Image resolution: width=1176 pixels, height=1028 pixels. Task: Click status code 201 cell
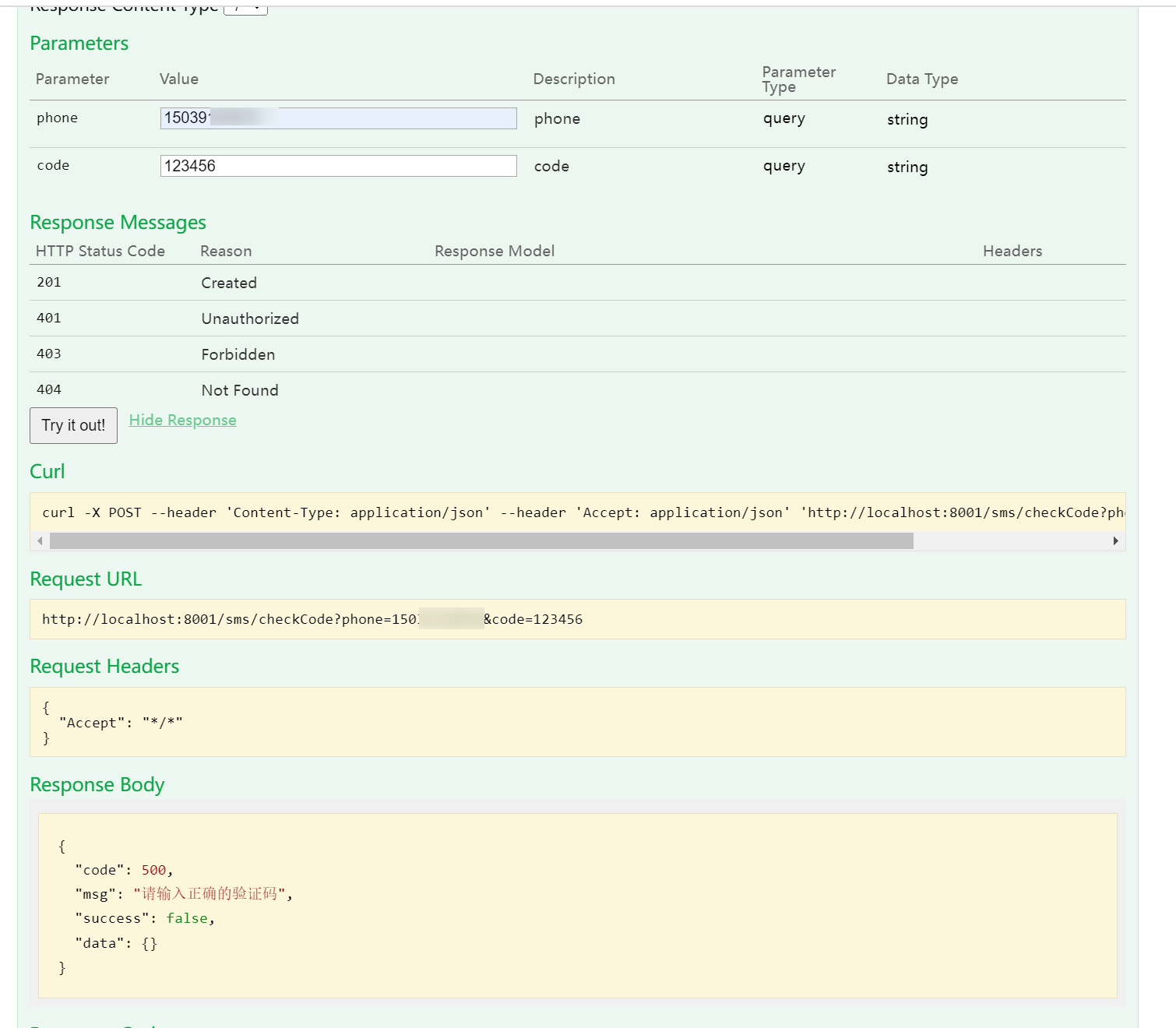49,283
